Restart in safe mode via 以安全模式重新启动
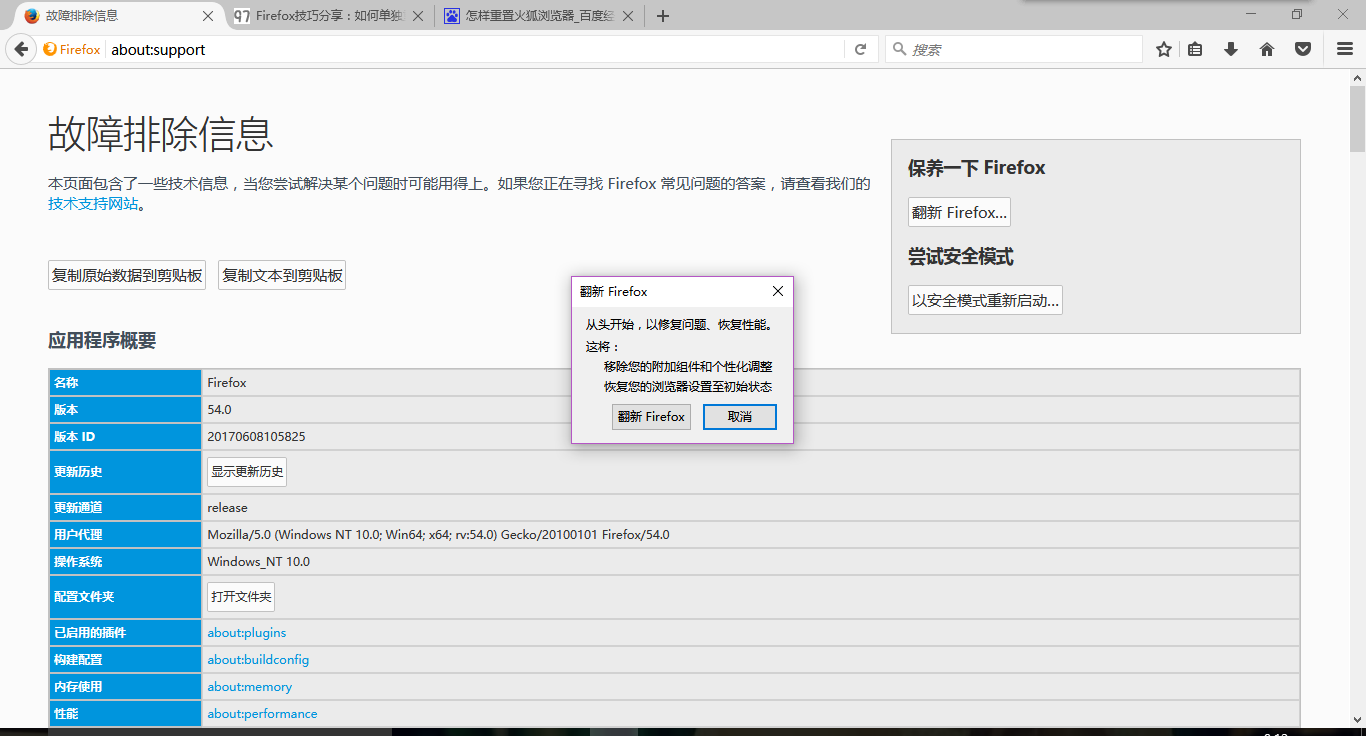Screen dimensions: 1366x736 click(x=984, y=299)
